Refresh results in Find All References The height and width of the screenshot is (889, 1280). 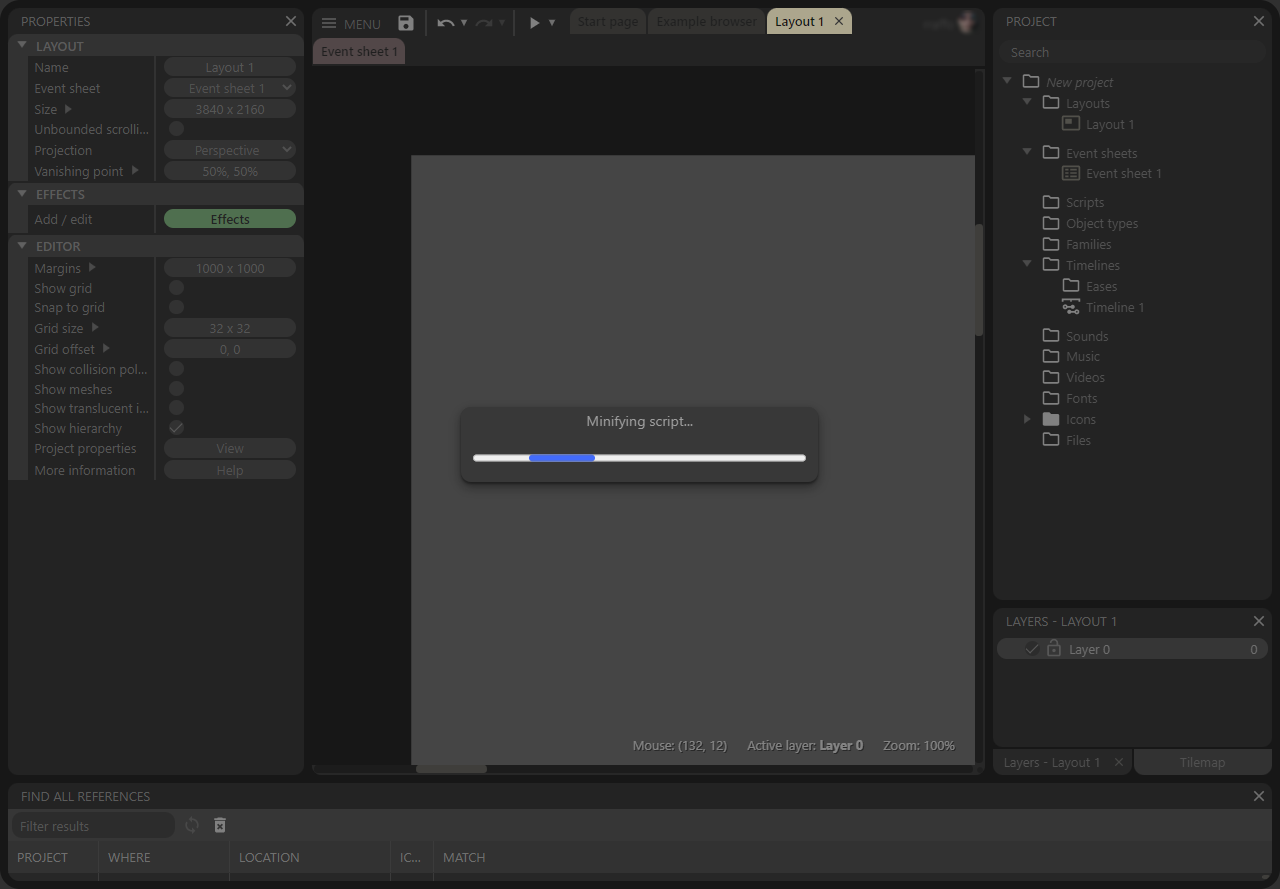(x=192, y=825)
